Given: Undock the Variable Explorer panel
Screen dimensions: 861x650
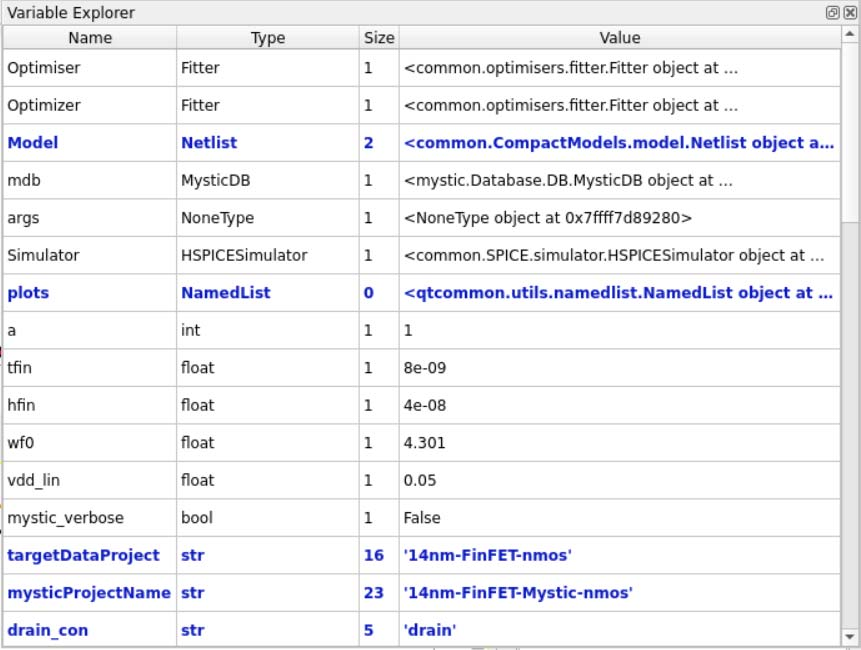Looking at the screenshot, I should click(832, 13).
